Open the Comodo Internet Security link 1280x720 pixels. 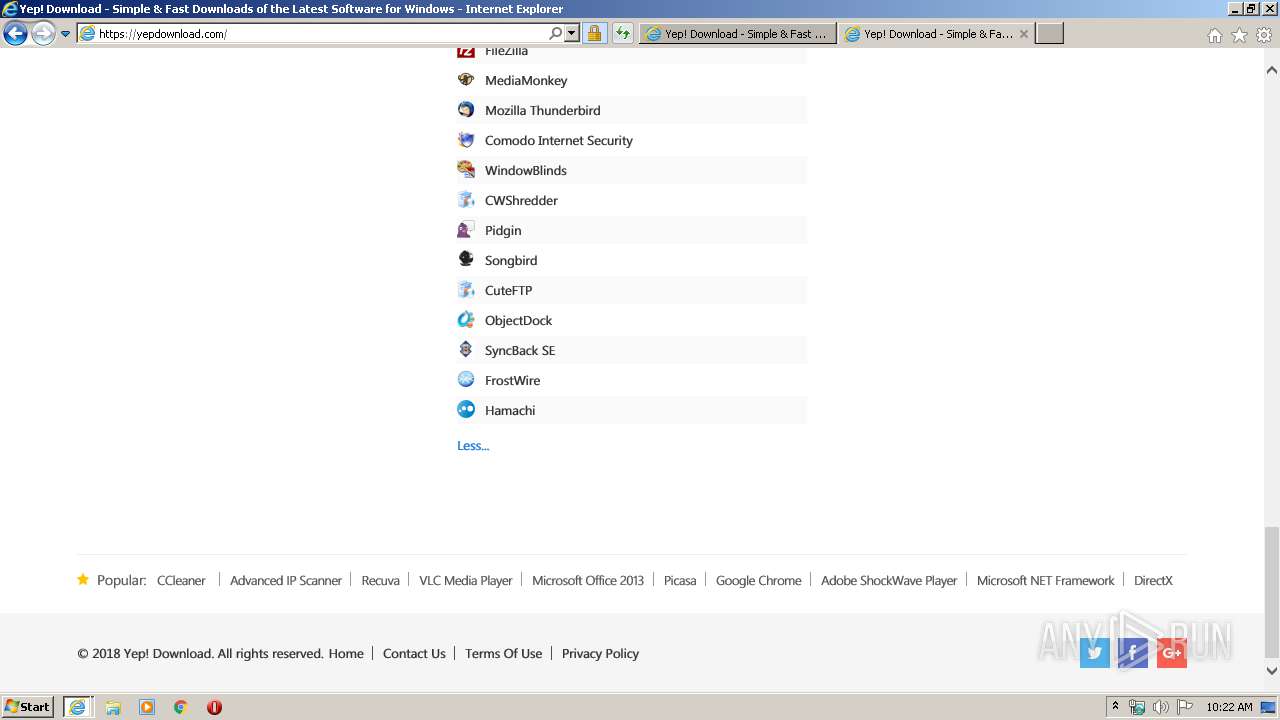(x=559, y=140)
